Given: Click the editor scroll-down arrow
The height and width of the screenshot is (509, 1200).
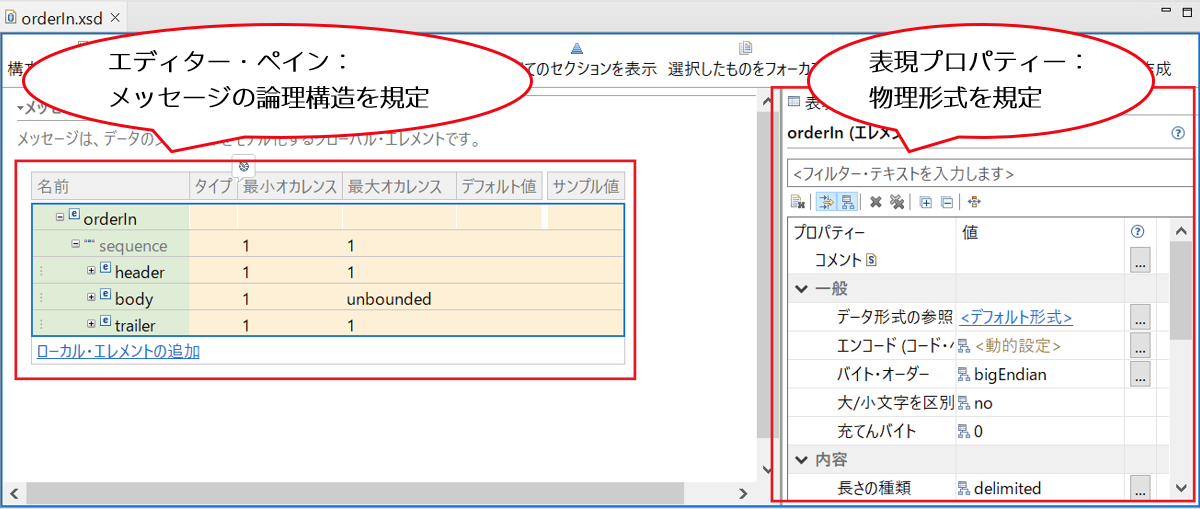Looking at the screenshot, I should pos(765,470).
